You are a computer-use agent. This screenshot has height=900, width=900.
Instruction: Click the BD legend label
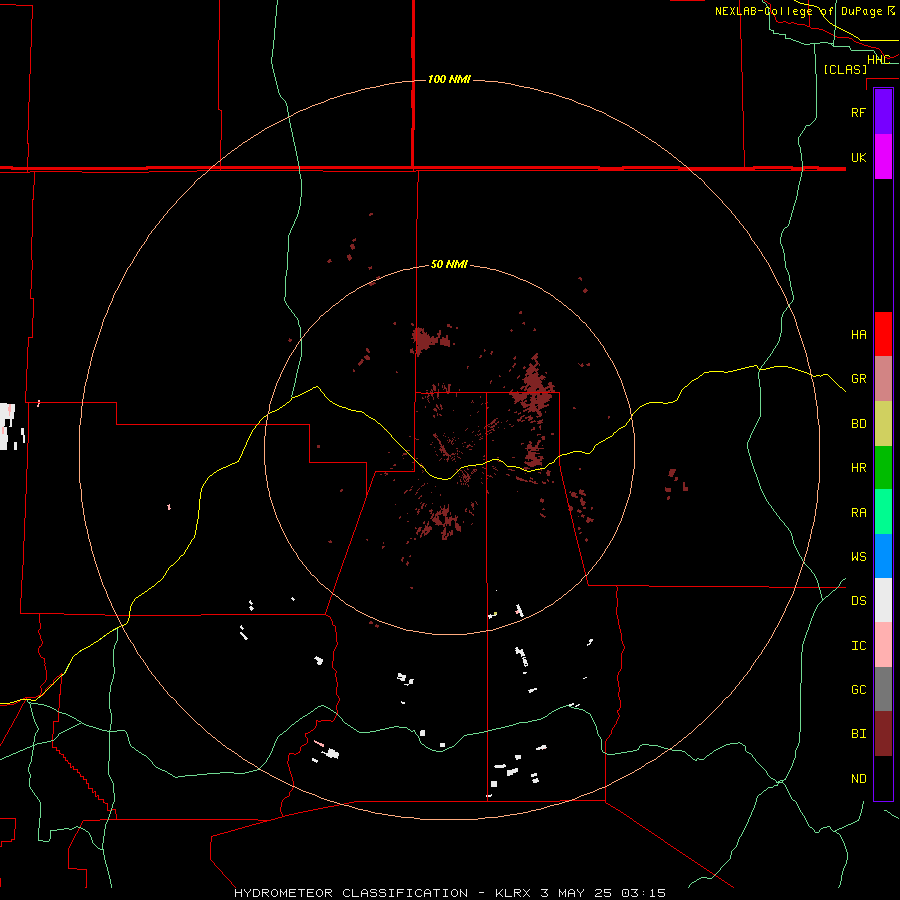(x=858, y=424)
